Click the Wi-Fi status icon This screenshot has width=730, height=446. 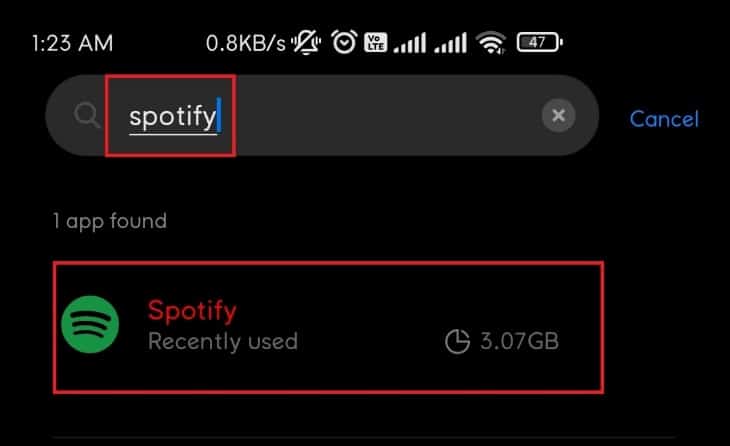(490, 43)
